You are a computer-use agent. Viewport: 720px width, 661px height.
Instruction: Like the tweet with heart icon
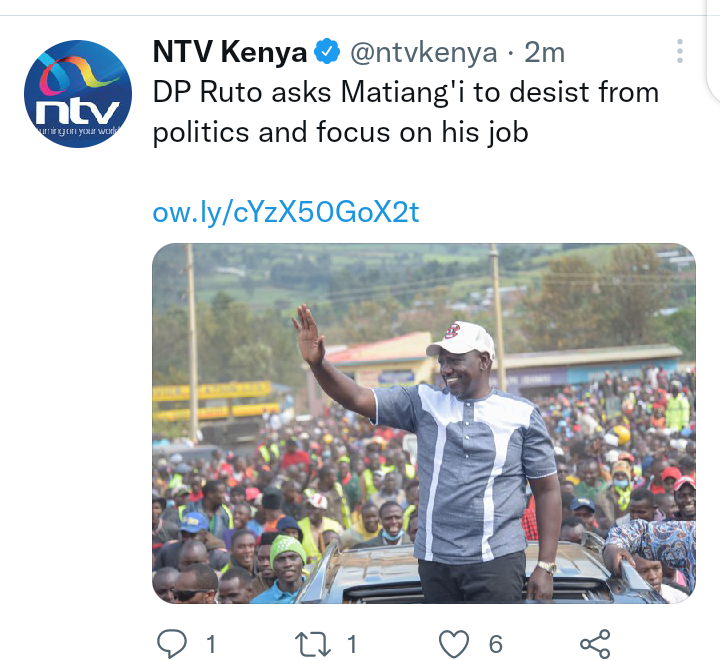point(454,644)
